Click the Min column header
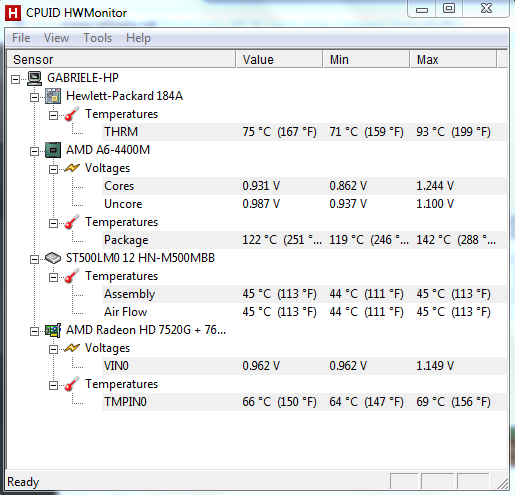This screenshot has height=495, width=515. click(366, 59)
